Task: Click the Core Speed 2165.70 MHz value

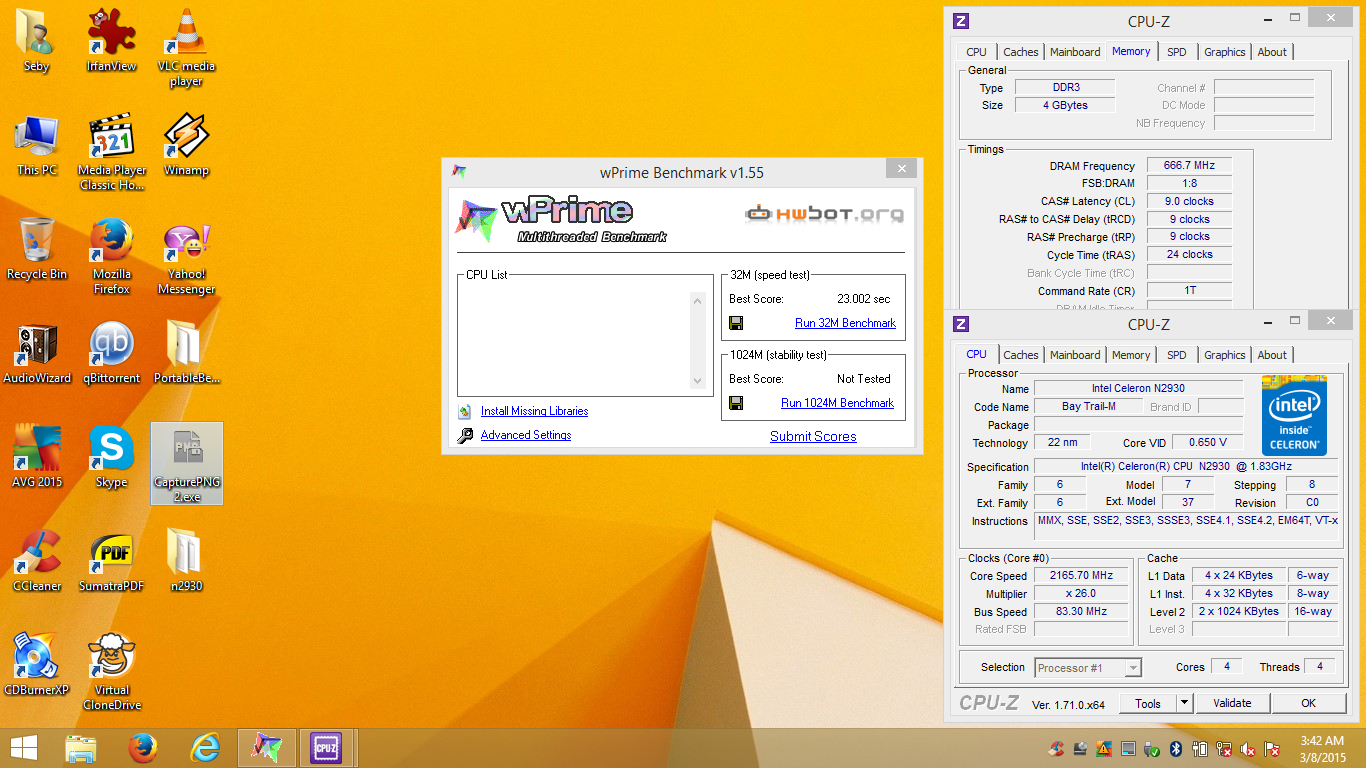Action: pos(1081,576)
